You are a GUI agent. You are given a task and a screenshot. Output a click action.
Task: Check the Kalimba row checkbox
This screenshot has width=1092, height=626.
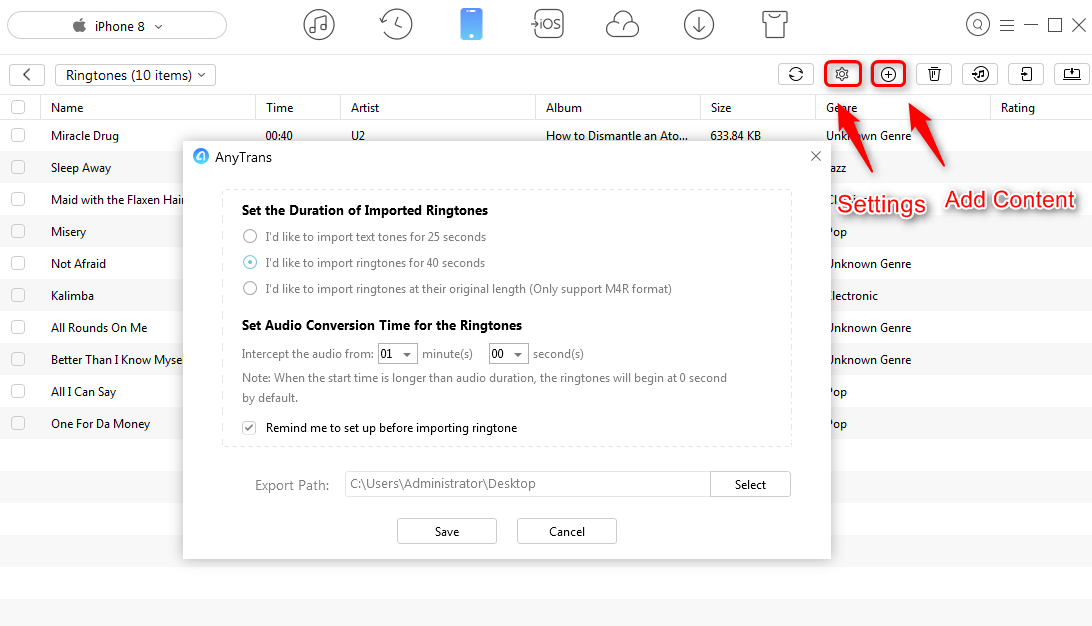[18, 295]
